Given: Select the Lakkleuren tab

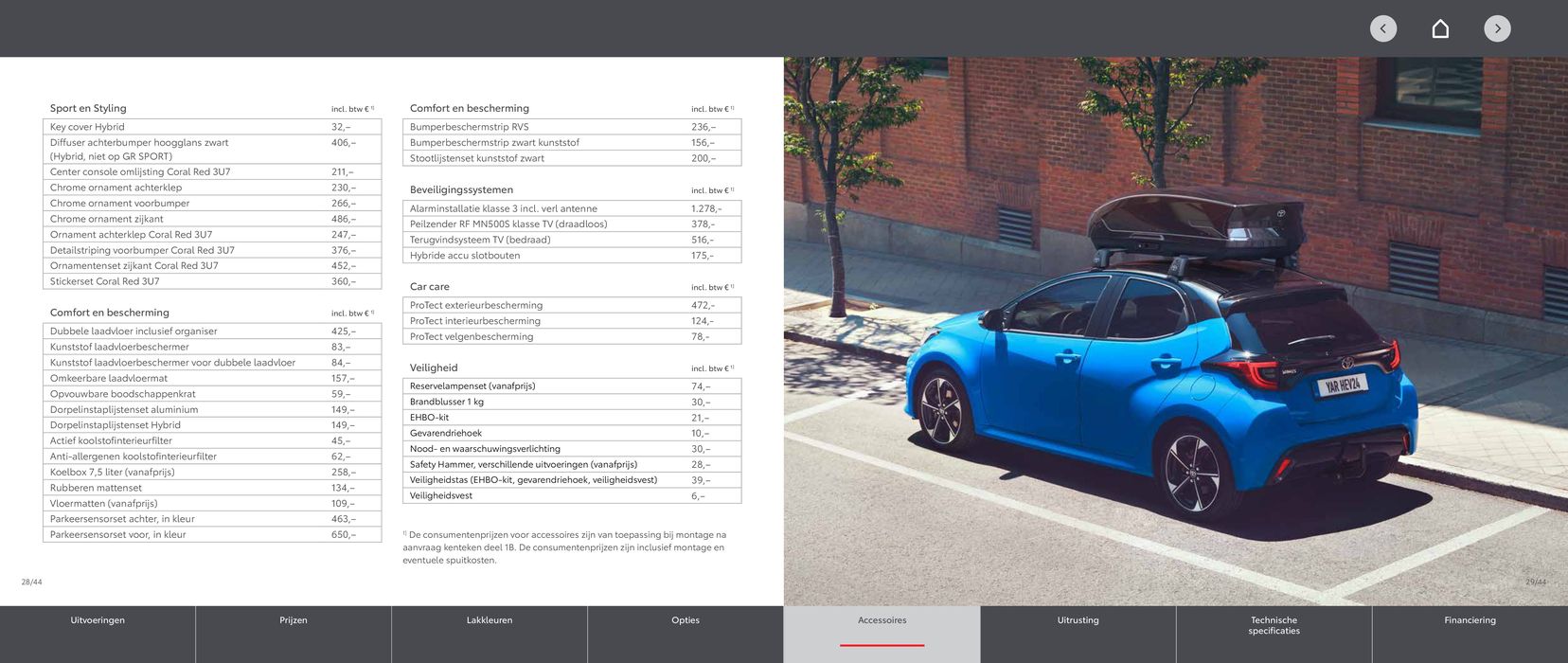Looking at the screenshot, I should (x=490, y=621).
